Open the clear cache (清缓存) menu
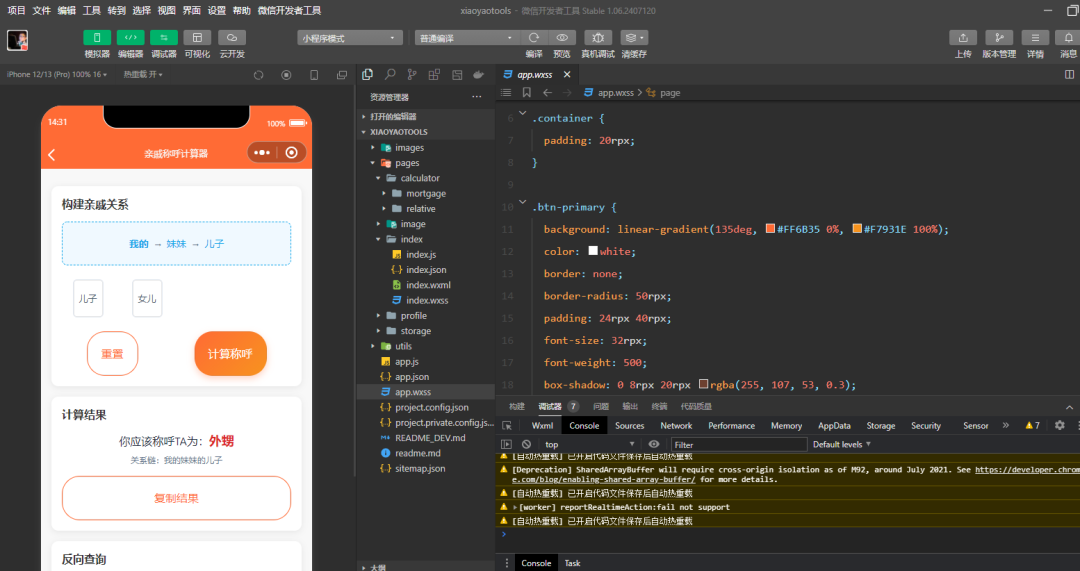The image size is (1080, 571). 634,38
